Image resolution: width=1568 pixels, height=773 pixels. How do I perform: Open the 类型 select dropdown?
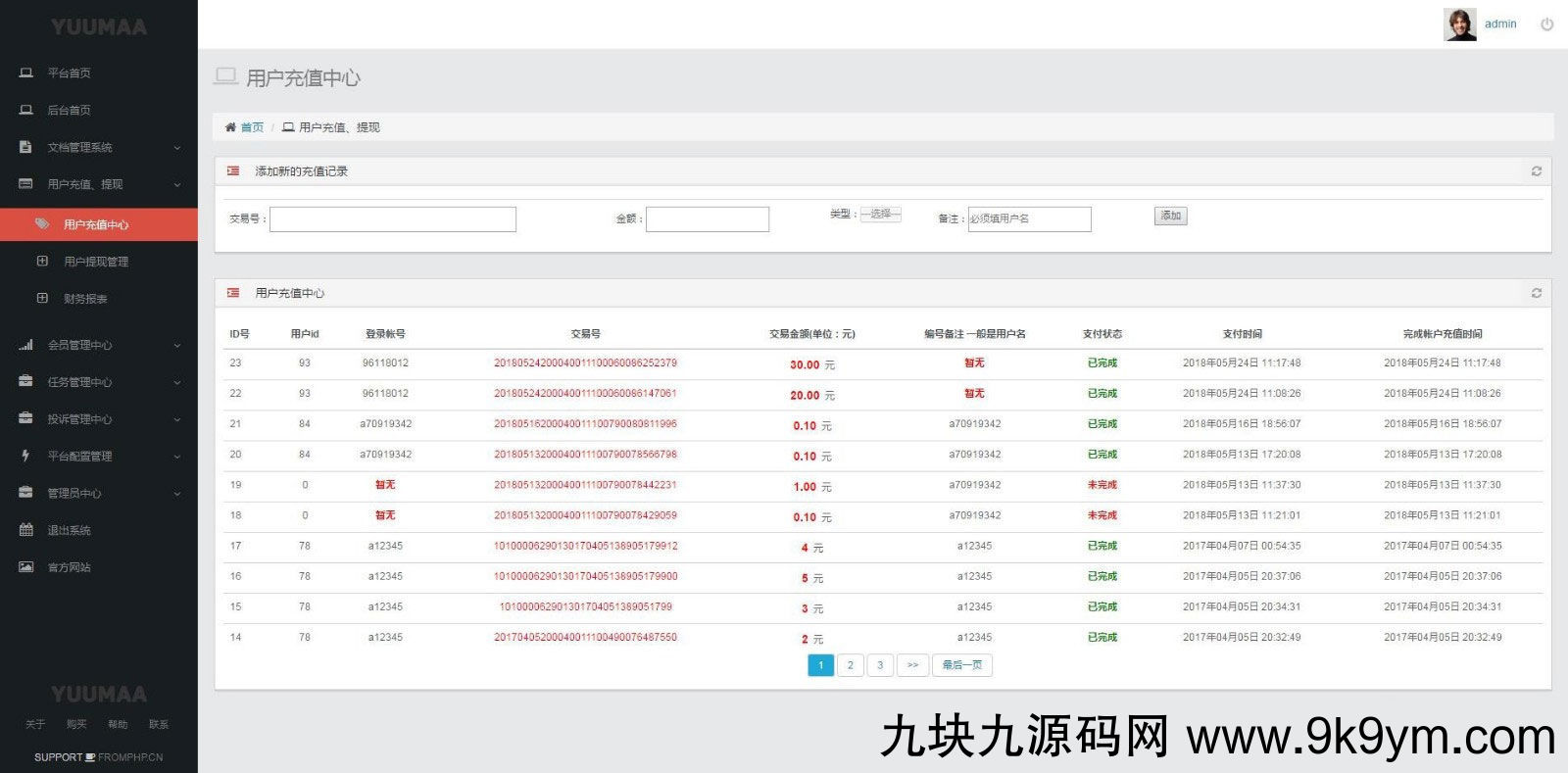coord(880,214)
